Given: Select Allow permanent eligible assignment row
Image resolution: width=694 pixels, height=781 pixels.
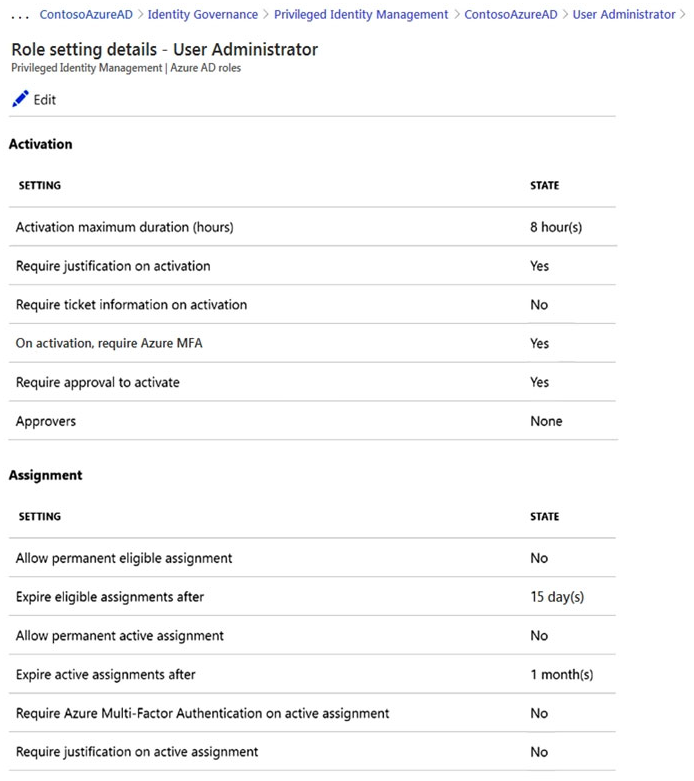Looking at the screenshot, I should coord(124,558).
